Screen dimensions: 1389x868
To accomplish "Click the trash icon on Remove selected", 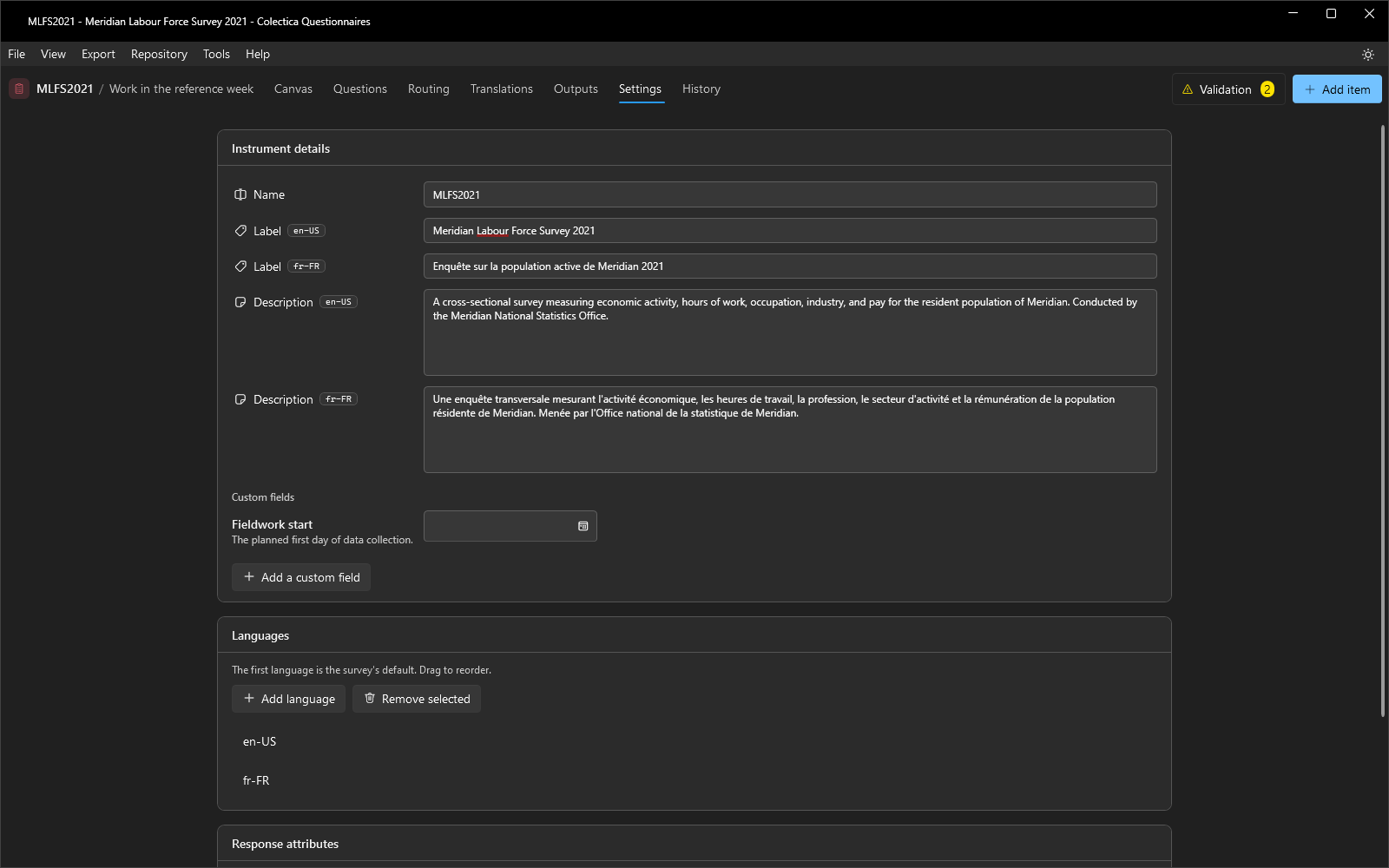I will coord(370,698).
